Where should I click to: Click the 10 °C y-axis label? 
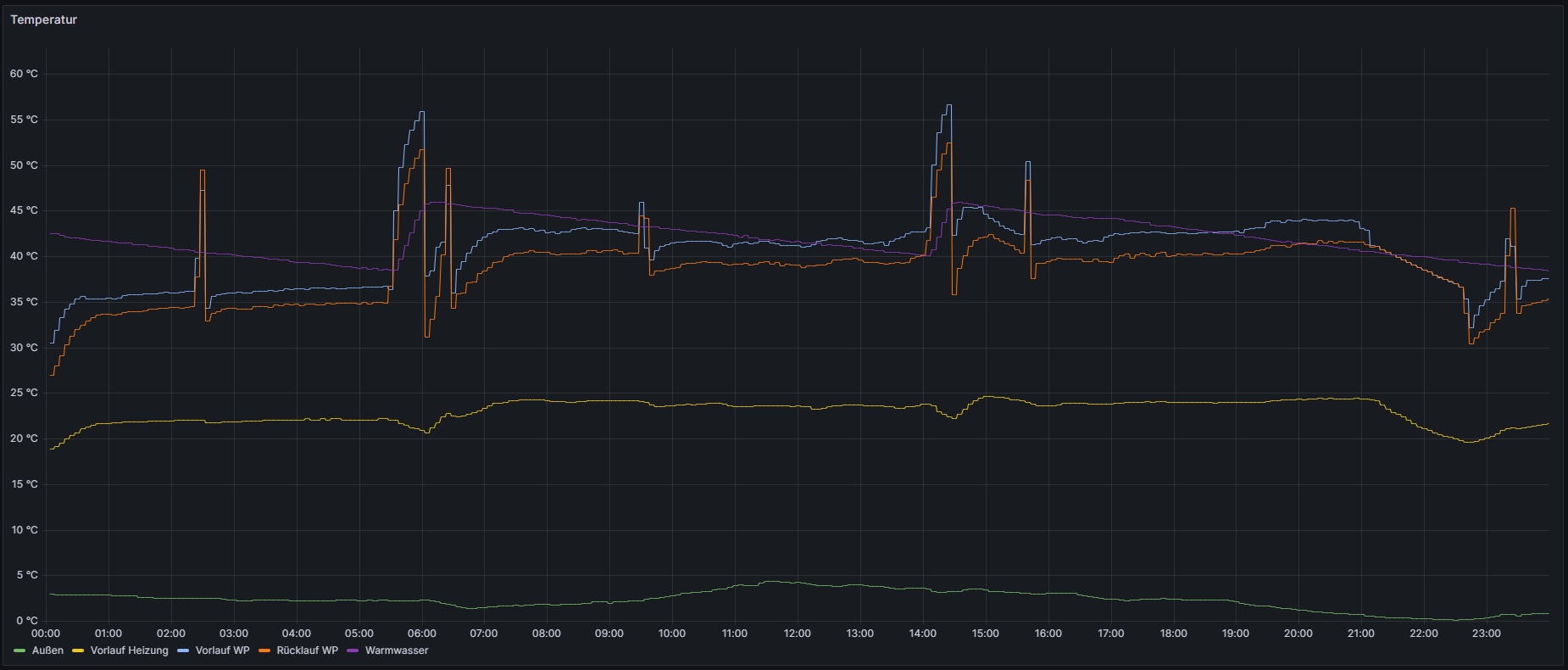[x=24, y=530]
